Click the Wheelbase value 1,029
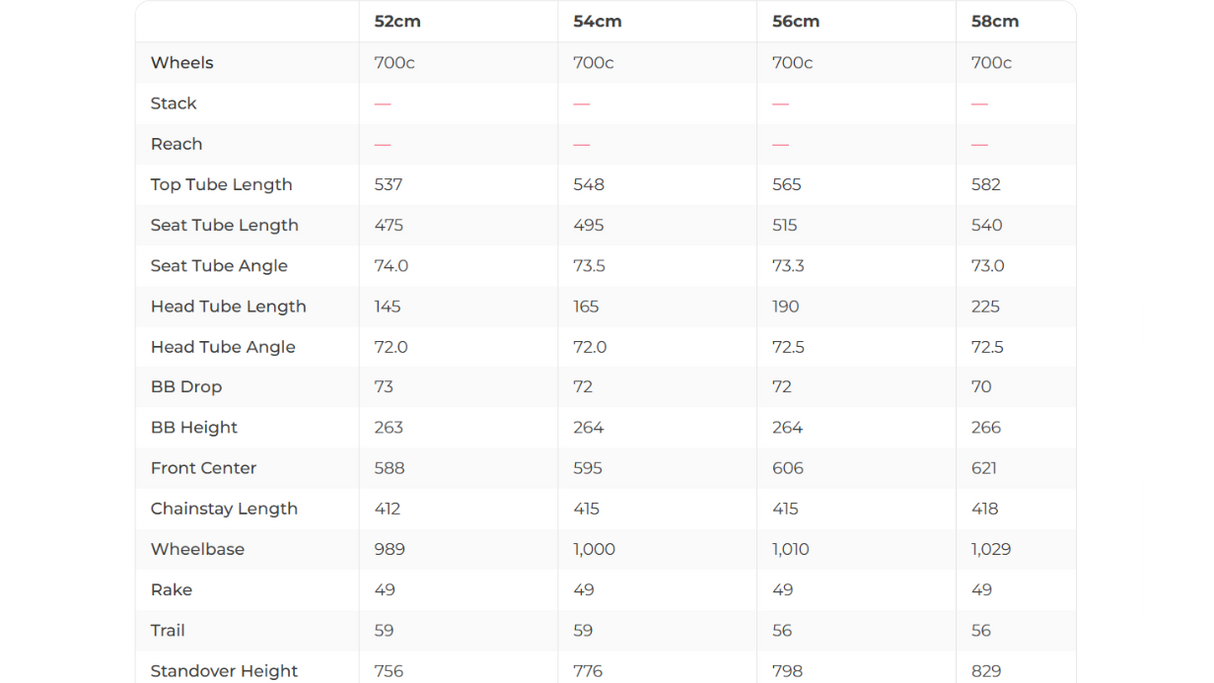 (990, 549)
